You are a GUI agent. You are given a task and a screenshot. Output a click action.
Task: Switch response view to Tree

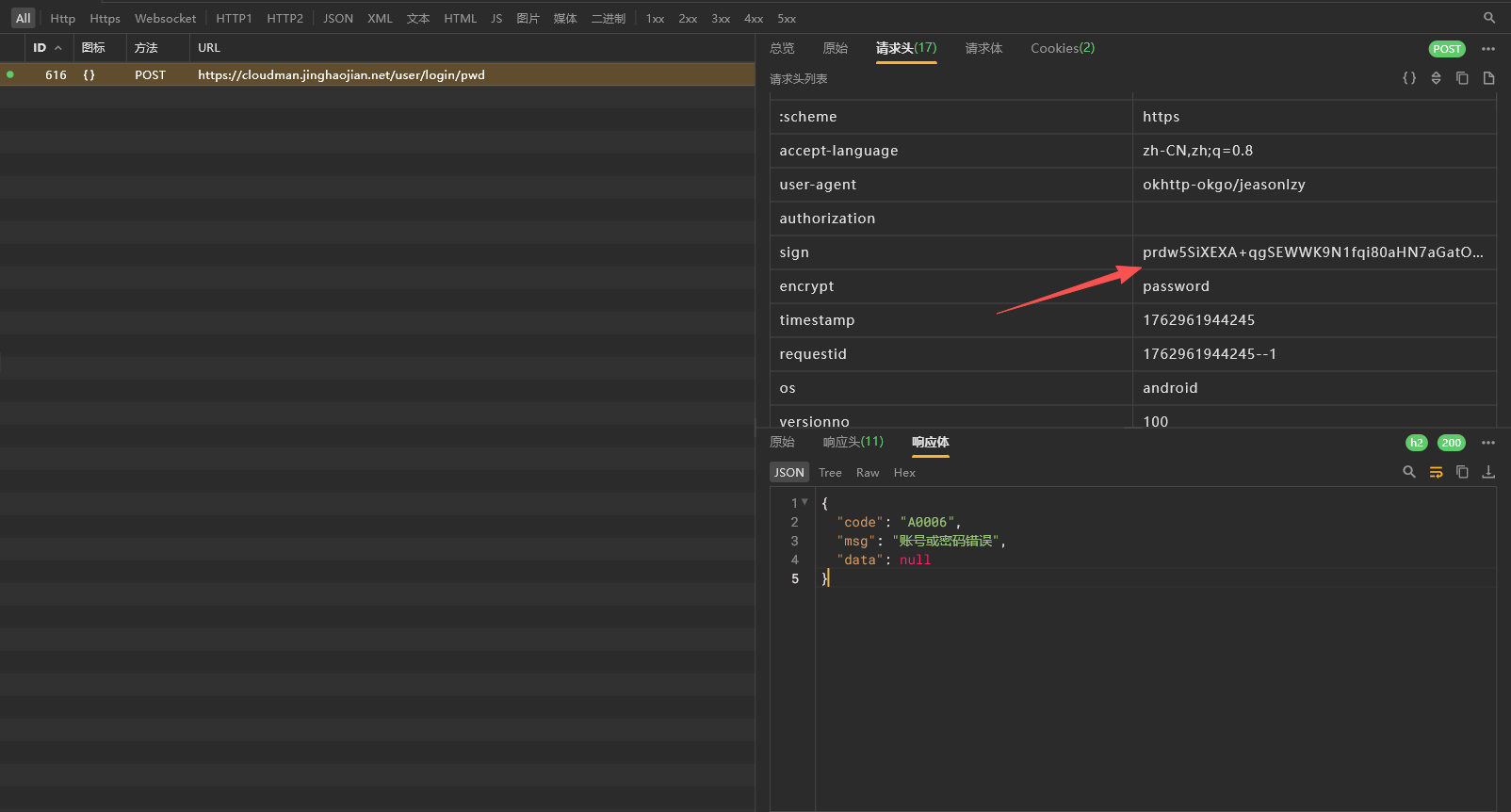tap(830, 473)
